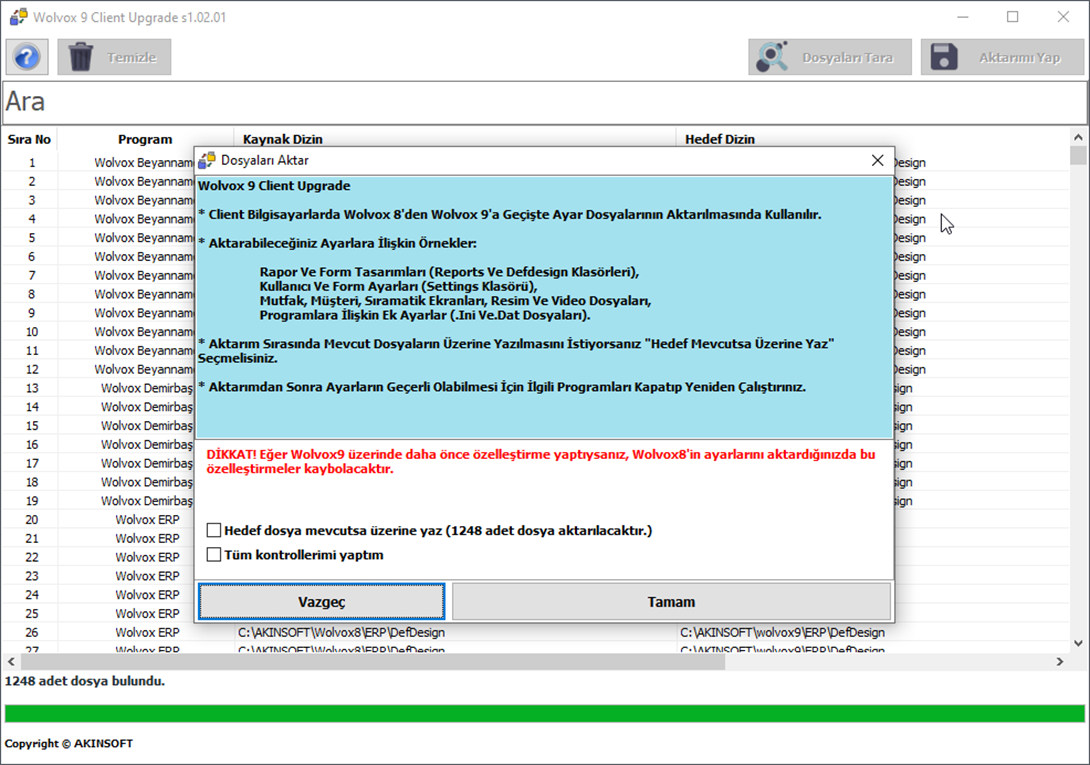Maximize the main window
This screenshot has height=765, width=1090.
click(1013, 17)
